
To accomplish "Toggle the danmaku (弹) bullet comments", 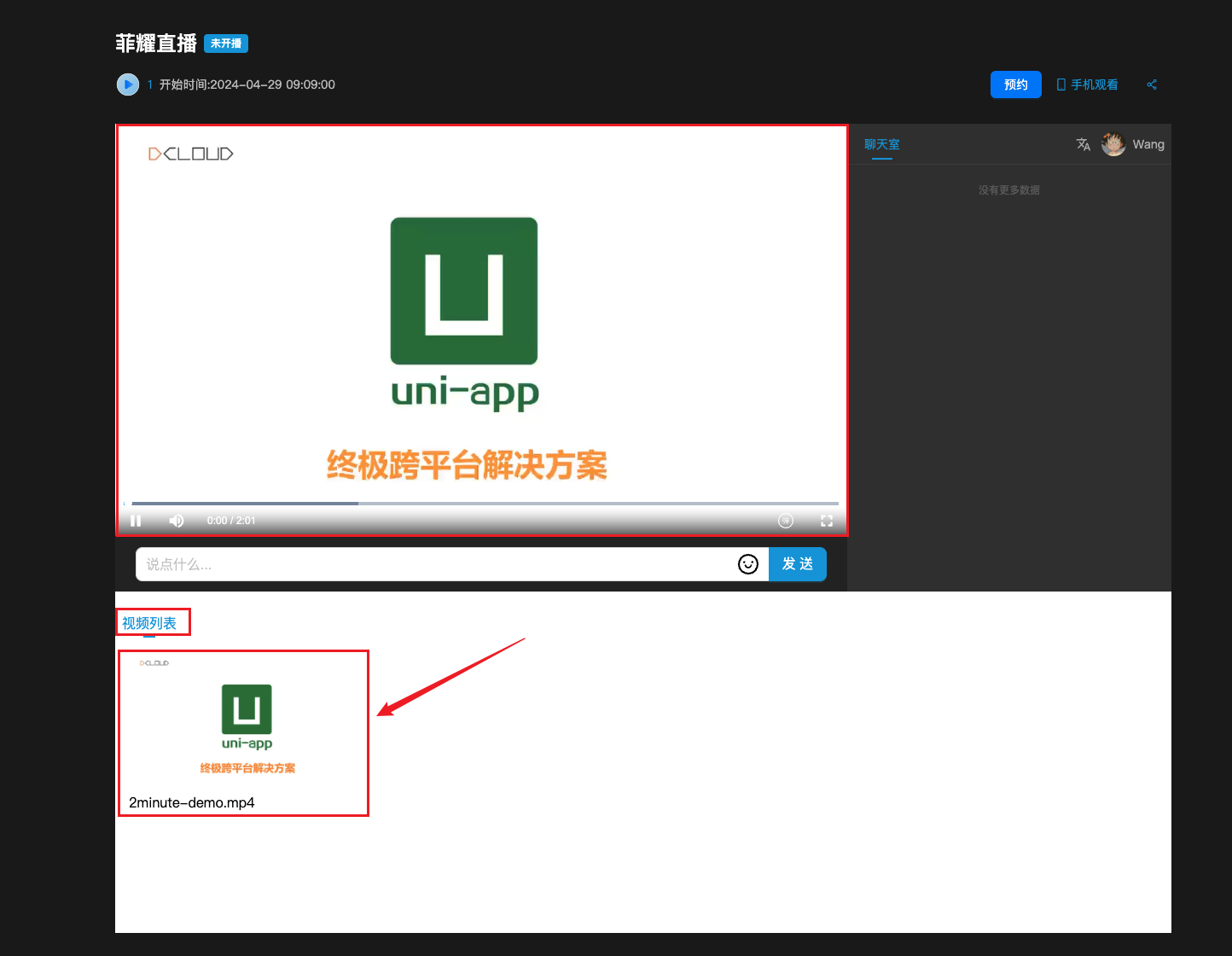I will [x=786, y=521].
